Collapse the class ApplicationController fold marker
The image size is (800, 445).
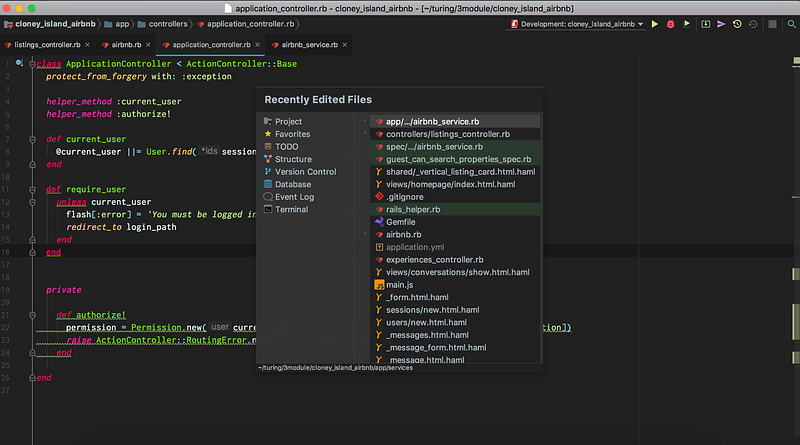tap(34, 63)
